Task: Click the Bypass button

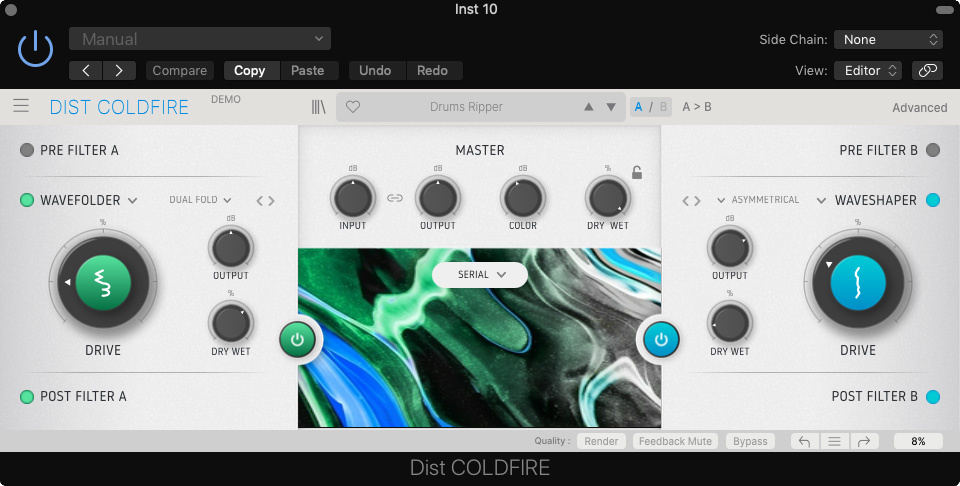Action: click(x=750, y=441)
